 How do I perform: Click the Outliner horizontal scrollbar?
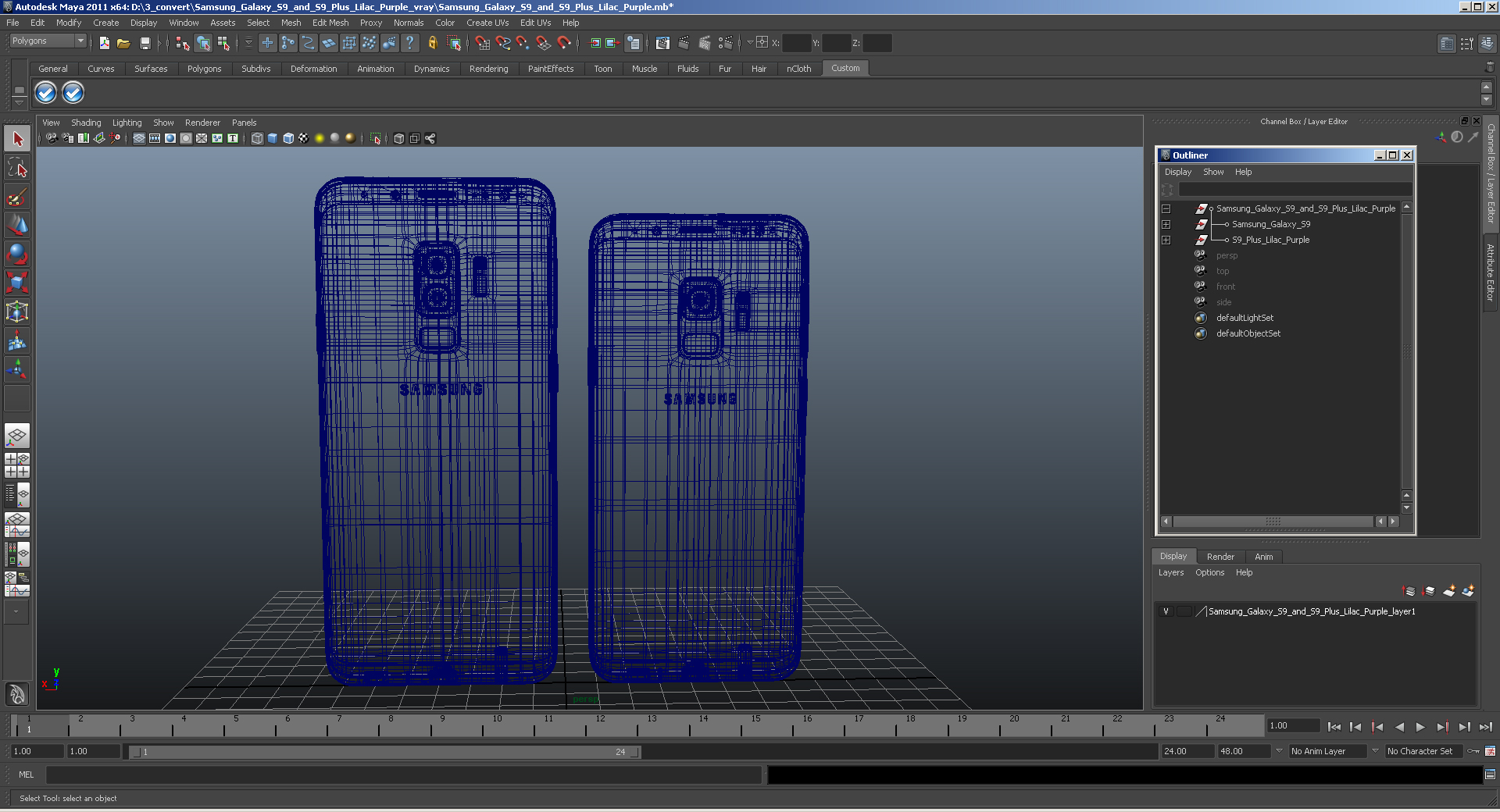click(1273, 522)
